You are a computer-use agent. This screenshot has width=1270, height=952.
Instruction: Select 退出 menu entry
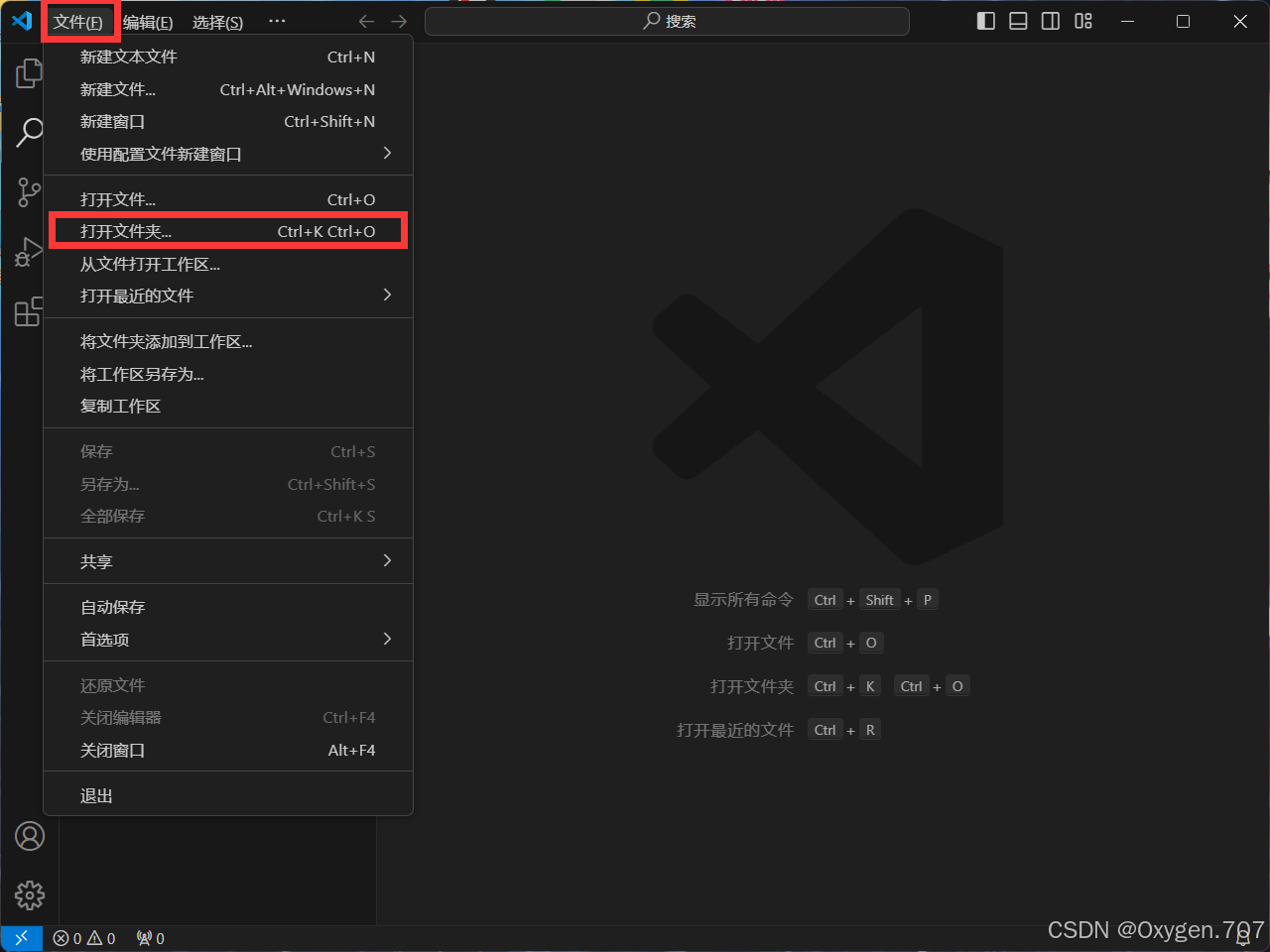coord(228,796)
